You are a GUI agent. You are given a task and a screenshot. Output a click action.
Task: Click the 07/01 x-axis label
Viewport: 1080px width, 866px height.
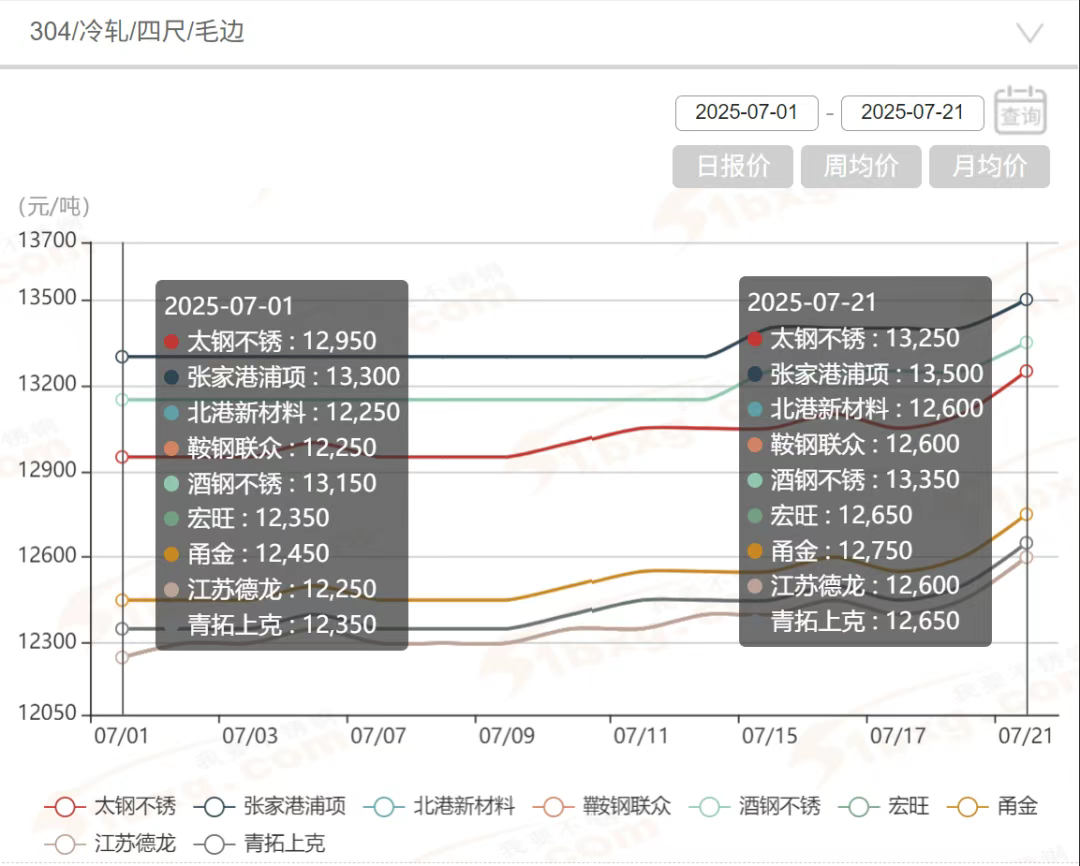(122, 736)
